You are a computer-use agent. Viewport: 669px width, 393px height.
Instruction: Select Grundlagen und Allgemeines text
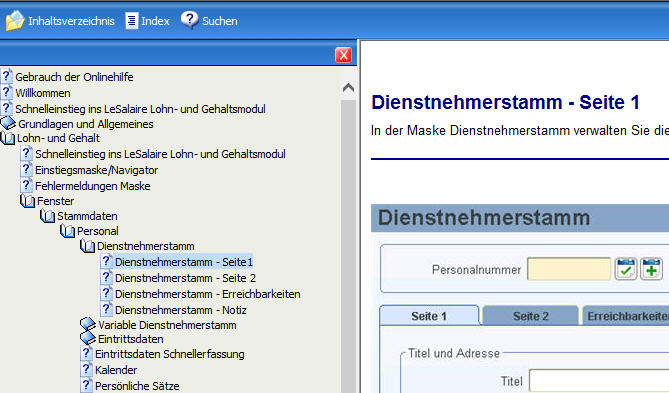coord(86,124)
